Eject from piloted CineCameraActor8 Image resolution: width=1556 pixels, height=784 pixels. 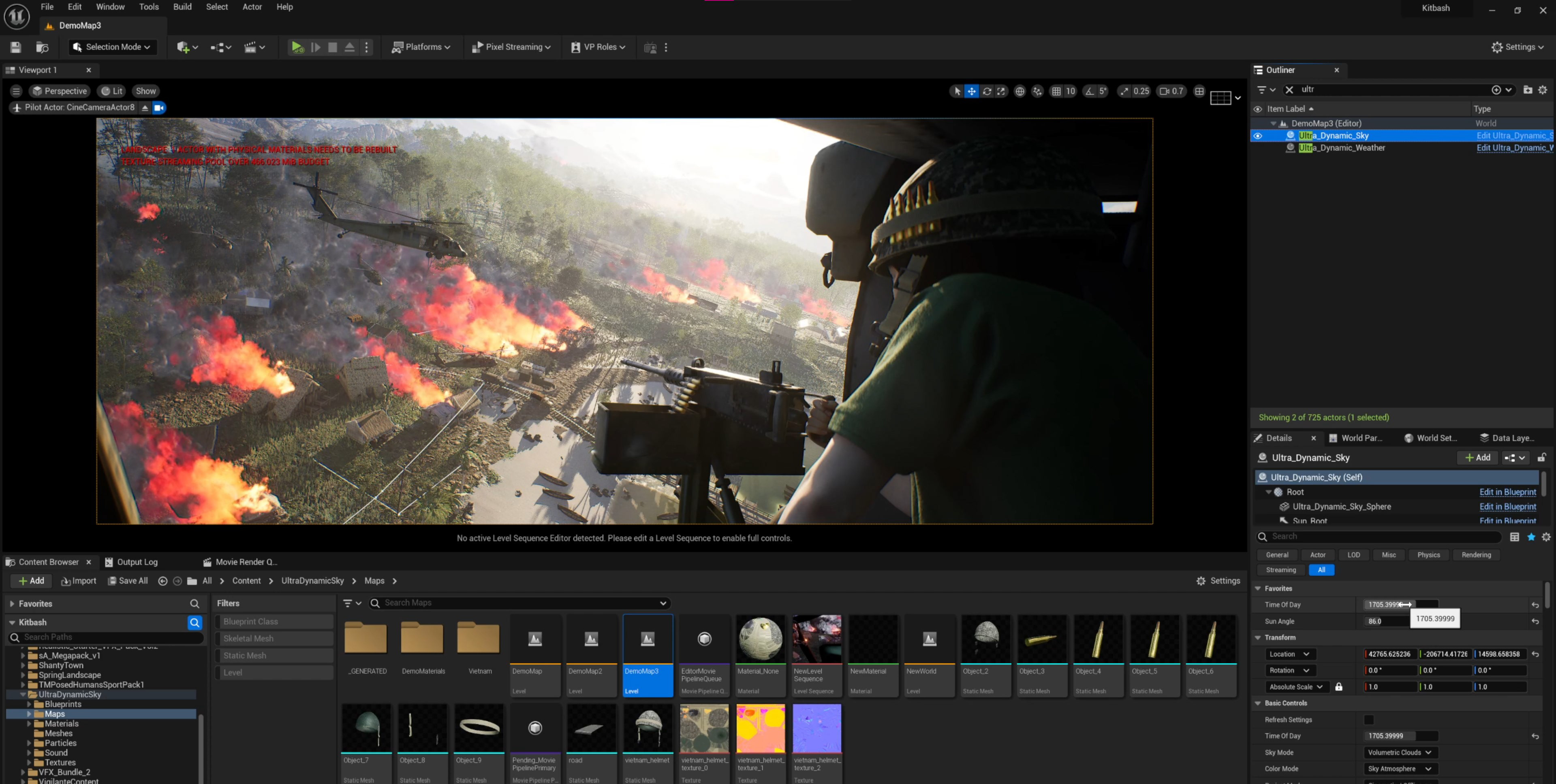[x=145, y=107]
